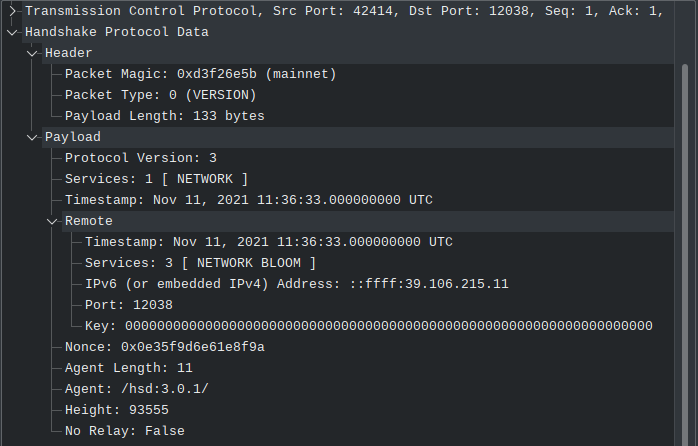Click the Payload Length 133 bytes row
Viewport: 698px width, 446px height.
click(164, 116)
